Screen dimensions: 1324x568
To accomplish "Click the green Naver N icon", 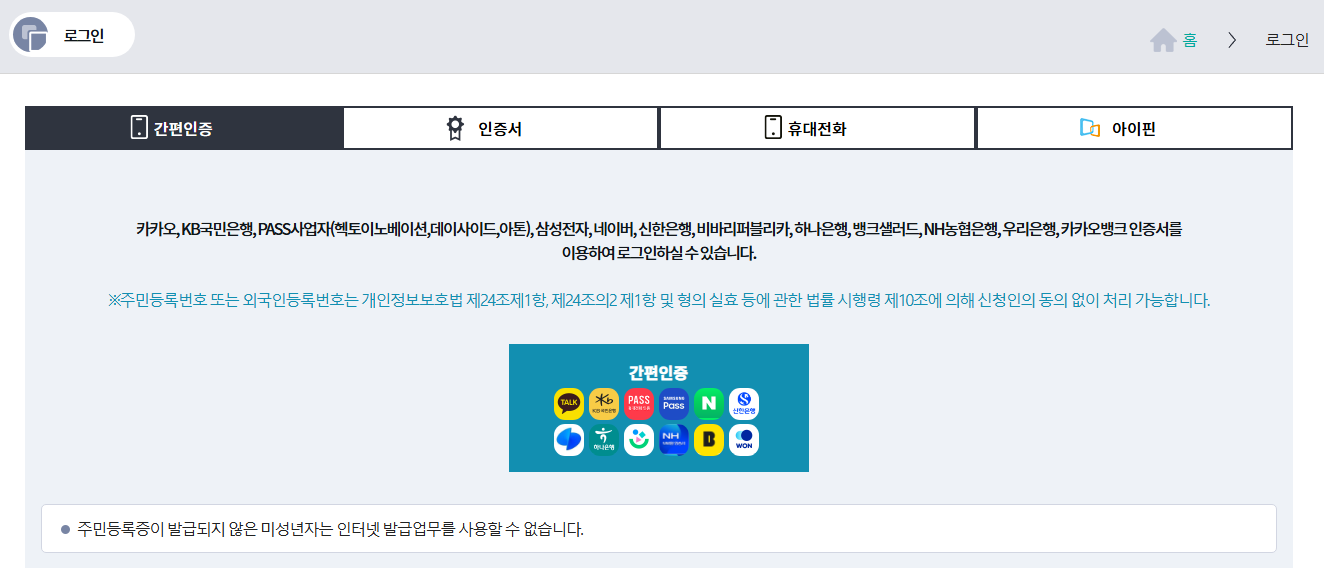I will tap(709, 403).
